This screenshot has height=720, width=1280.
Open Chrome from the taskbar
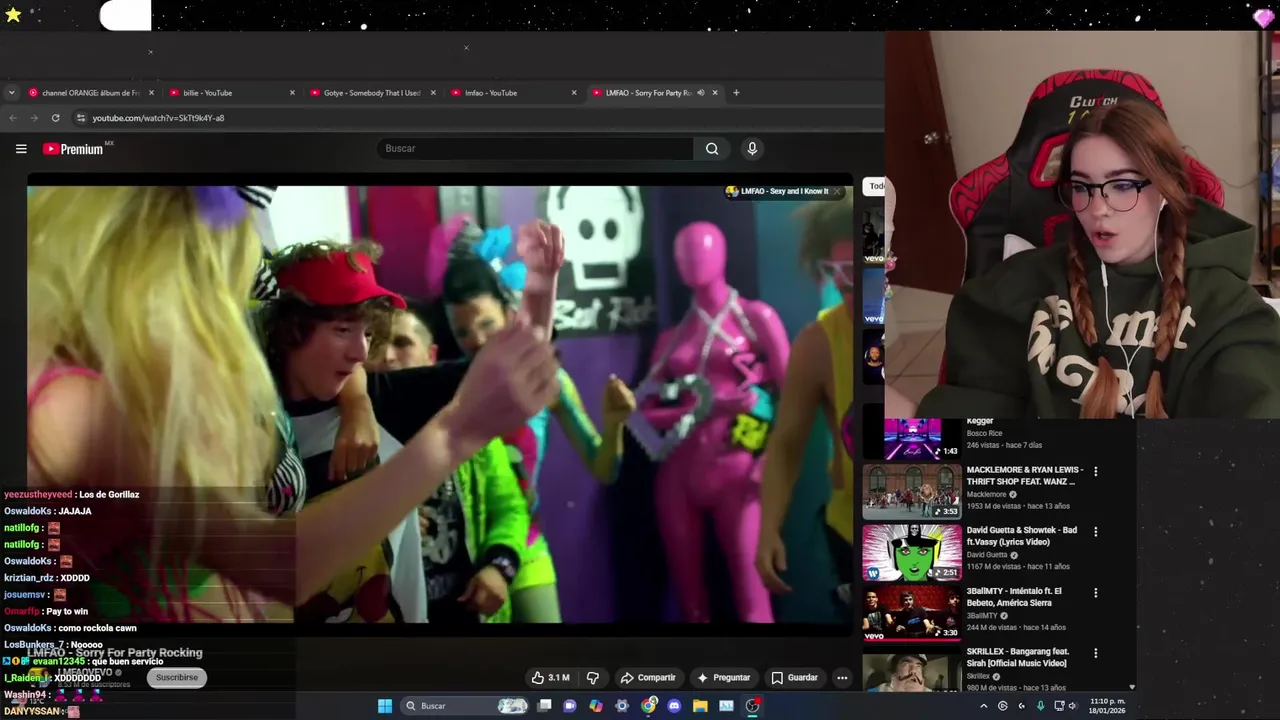[x=649, y=706]
